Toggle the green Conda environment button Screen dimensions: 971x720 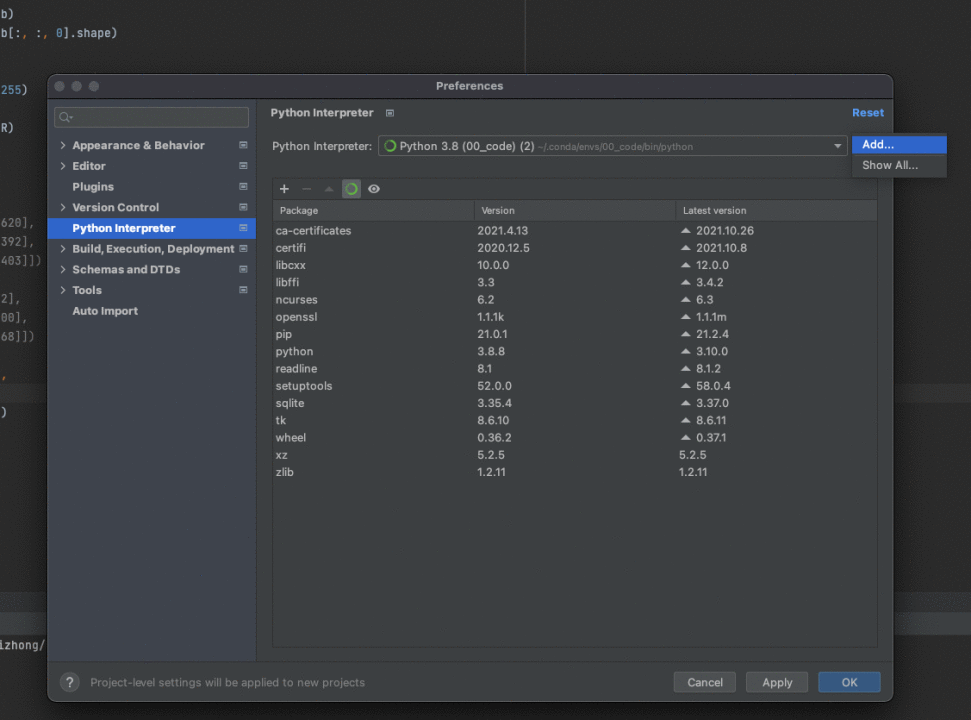tap(351, 189)
